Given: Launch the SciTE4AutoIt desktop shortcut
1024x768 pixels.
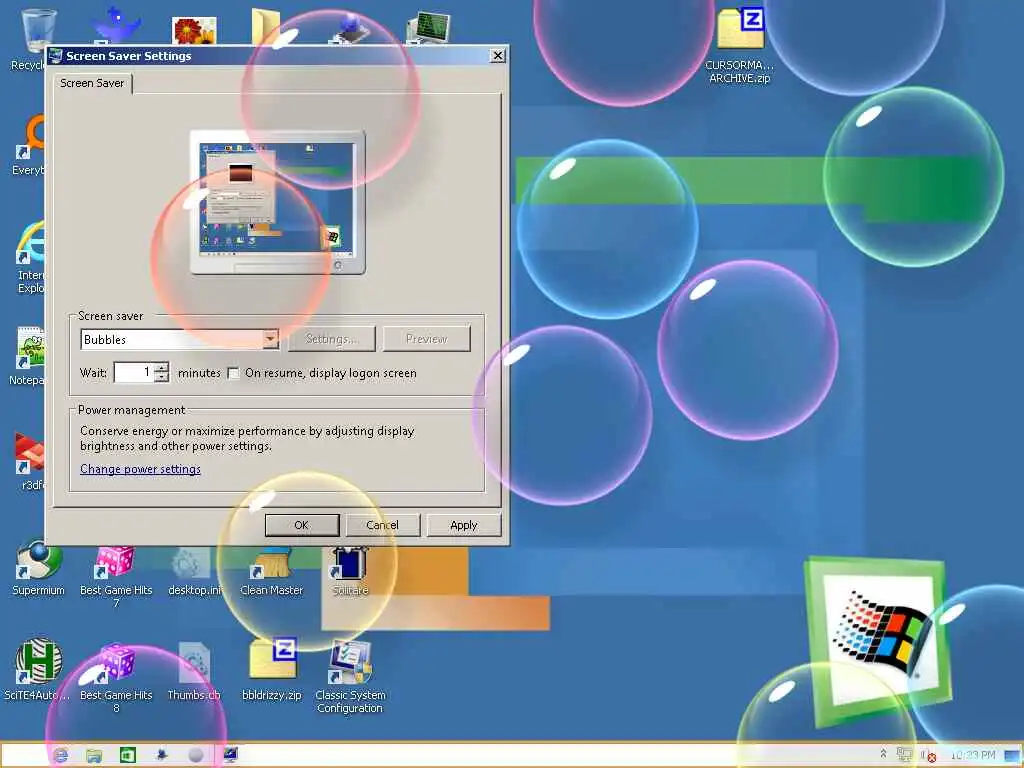Looking at the screenshot, I should click(x=38, y=669).
